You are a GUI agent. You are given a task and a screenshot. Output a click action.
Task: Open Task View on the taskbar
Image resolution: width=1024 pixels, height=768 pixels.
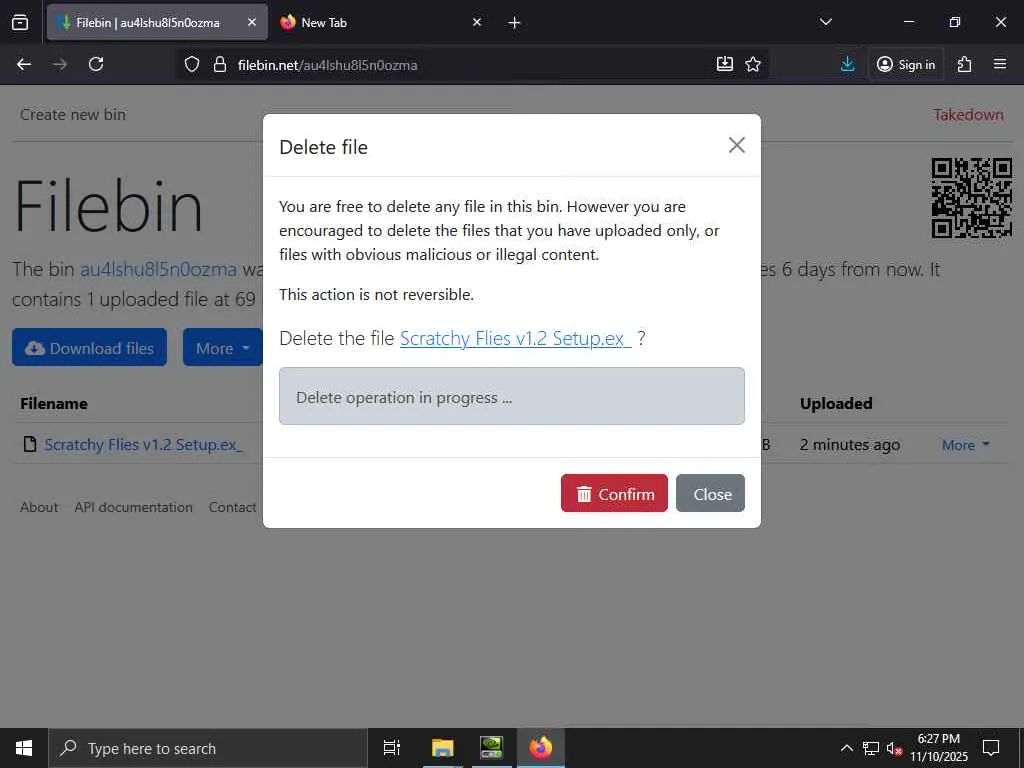[x=392, y=748]
